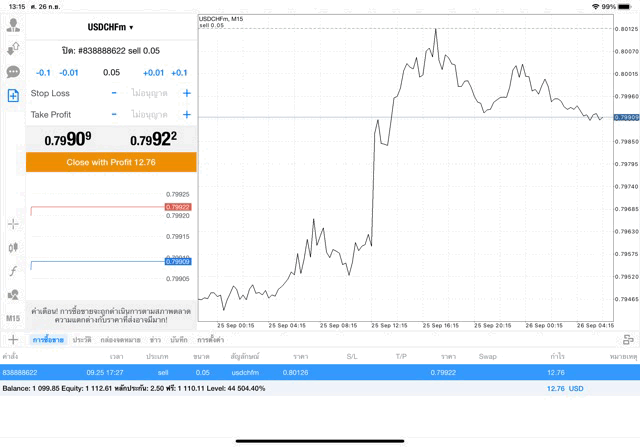Open the ข่าว news tab
Viewport: 640px width, 447px height.
(156, 341)
